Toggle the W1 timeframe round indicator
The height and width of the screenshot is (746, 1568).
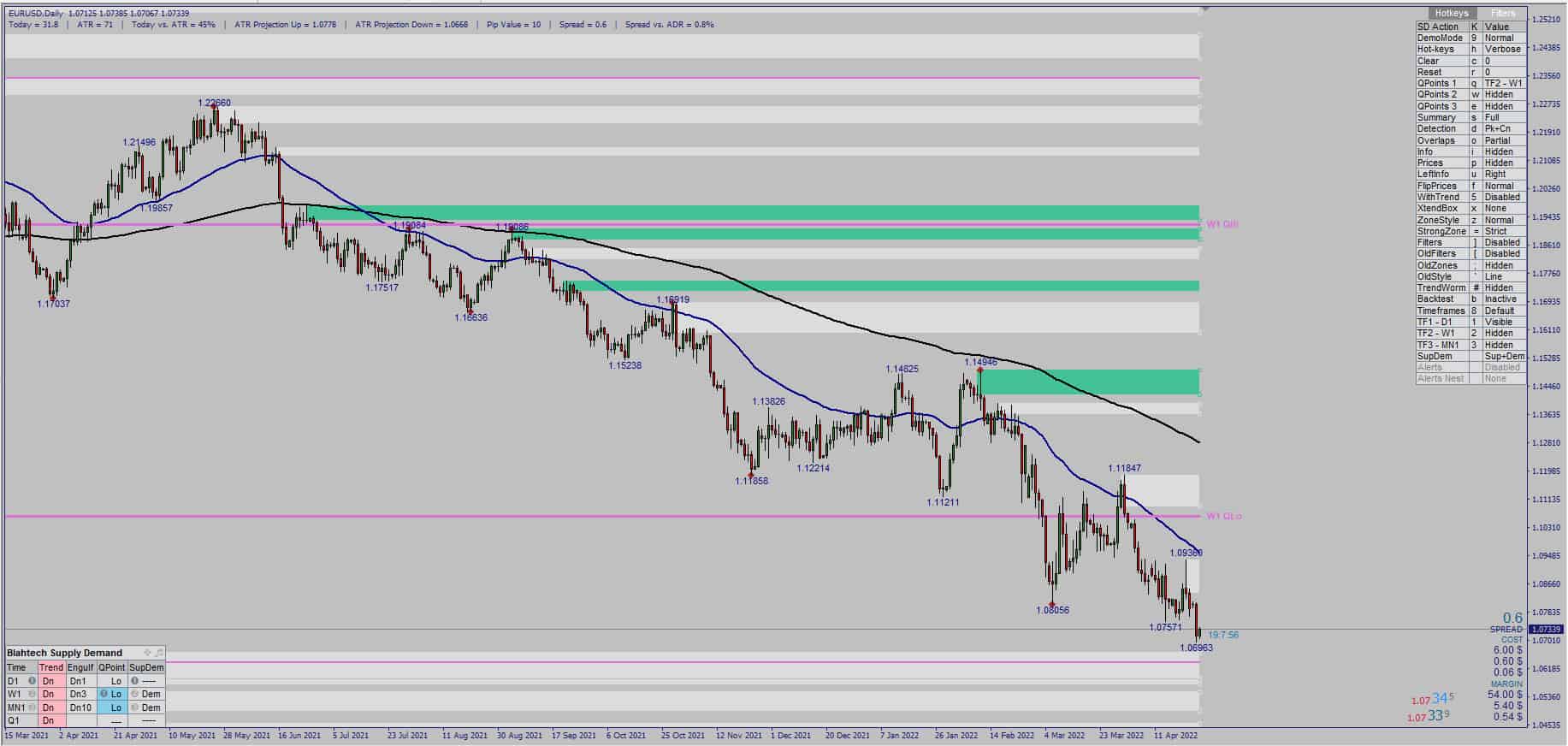(x=32, y=694)
